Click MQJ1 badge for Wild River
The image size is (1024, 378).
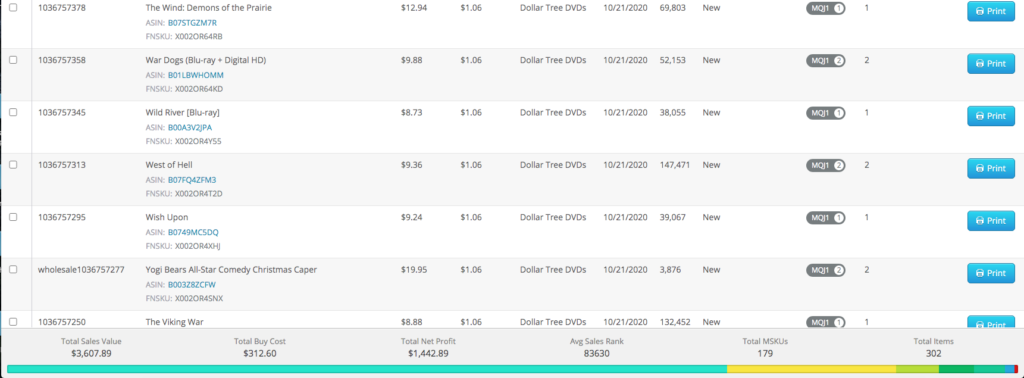[x=825, y=113]
